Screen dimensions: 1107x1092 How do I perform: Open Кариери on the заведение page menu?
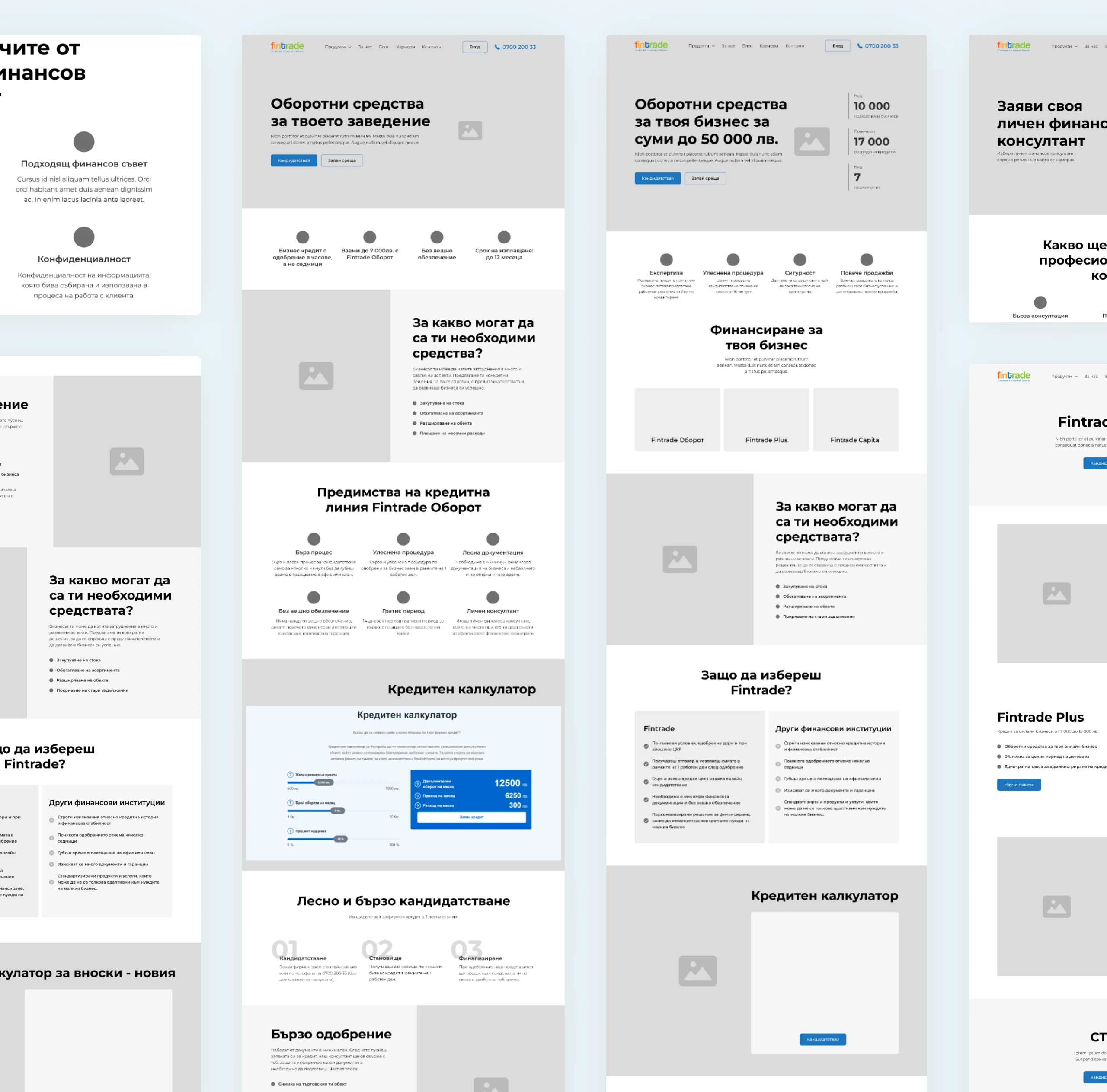point(406,47)
